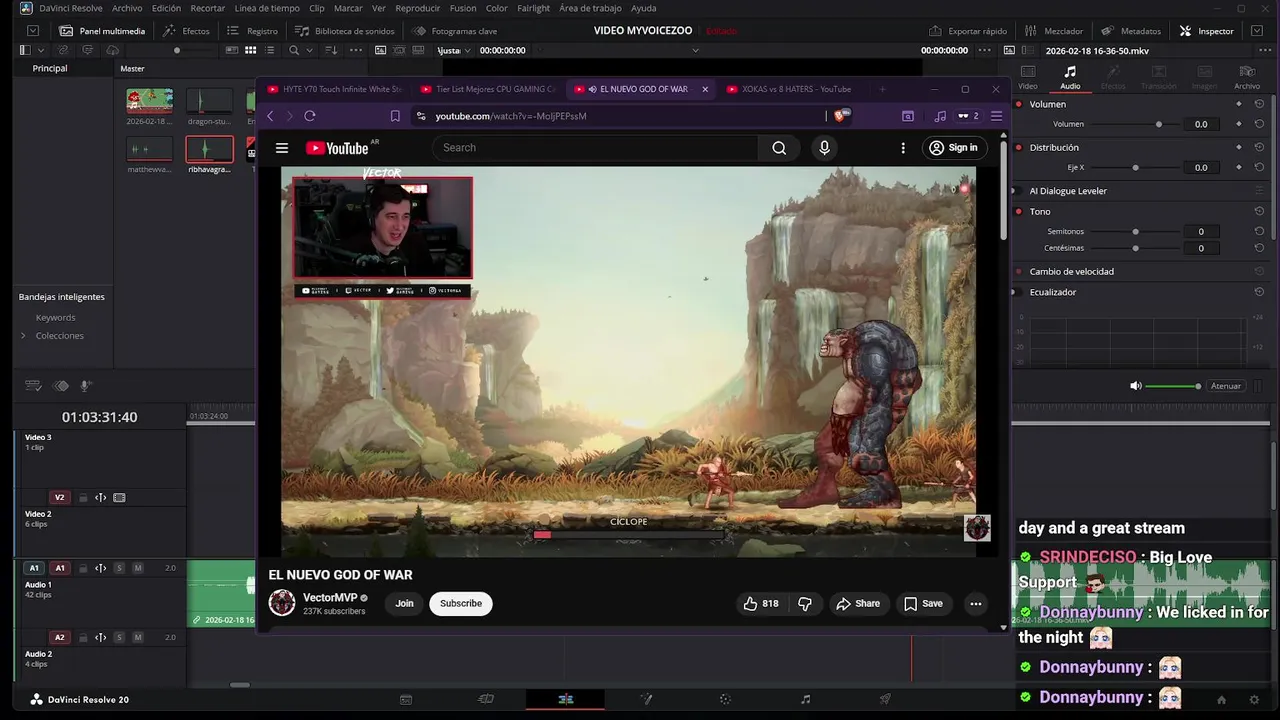Open the Fusion menu

coord(463,8)
